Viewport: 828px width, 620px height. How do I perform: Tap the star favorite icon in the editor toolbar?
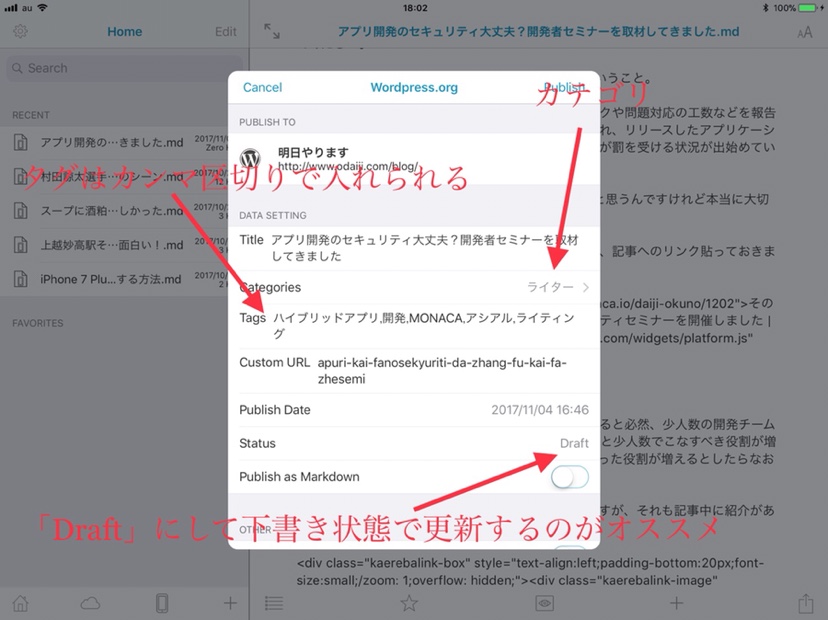pyautogui.click(x=409, y=603)
